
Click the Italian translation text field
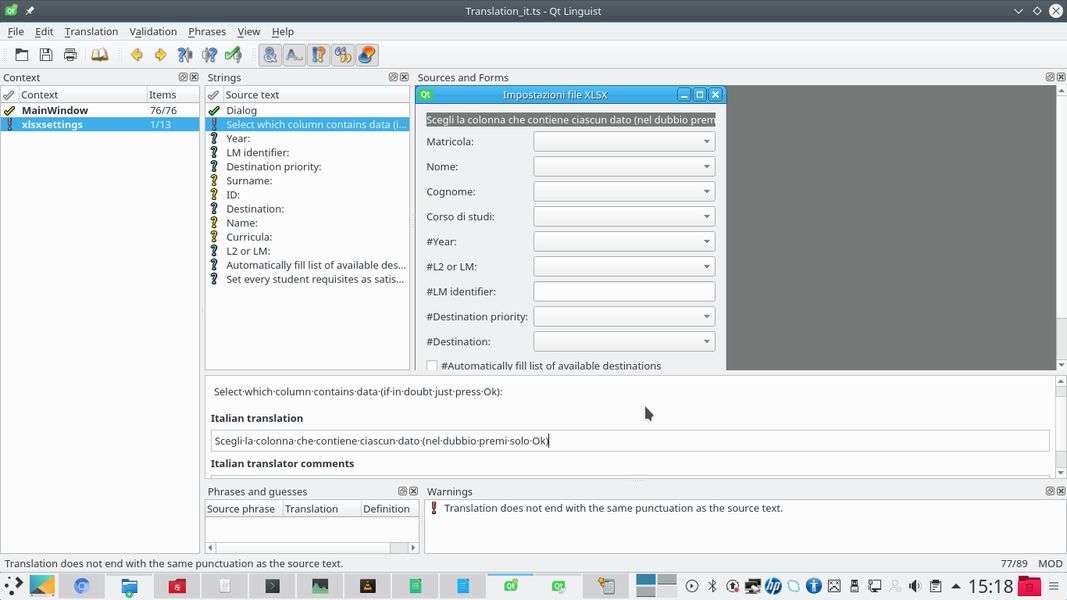coord(630,441)
